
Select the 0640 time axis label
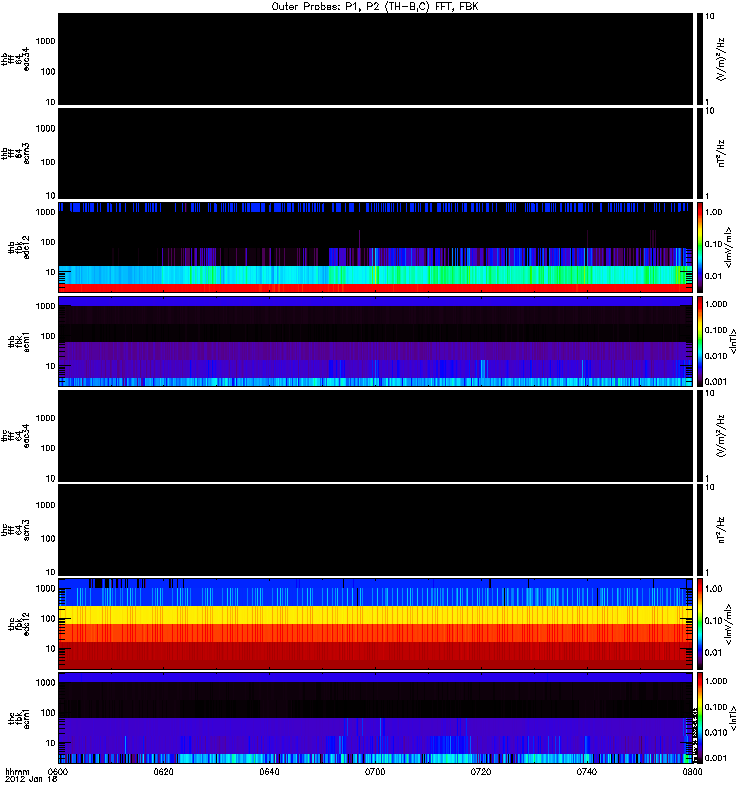pyautogui.click(x=269, y=771)
